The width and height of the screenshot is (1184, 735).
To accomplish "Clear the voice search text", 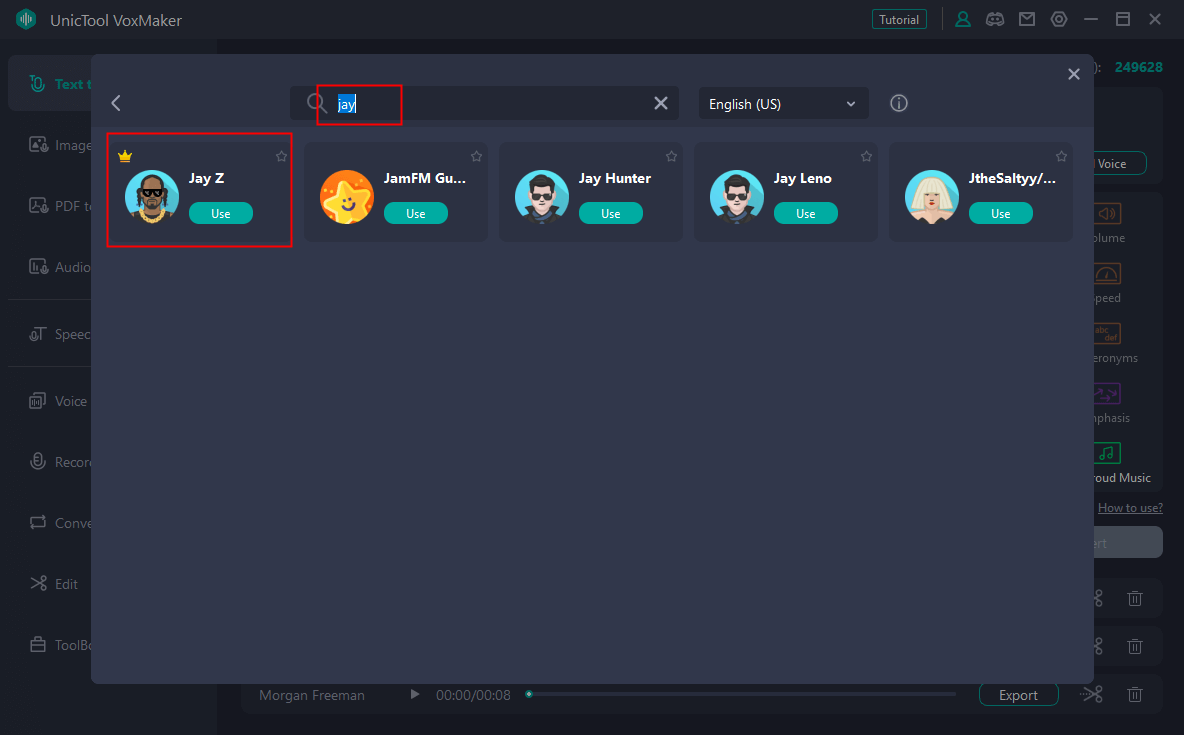I will [x=660, y=103].
